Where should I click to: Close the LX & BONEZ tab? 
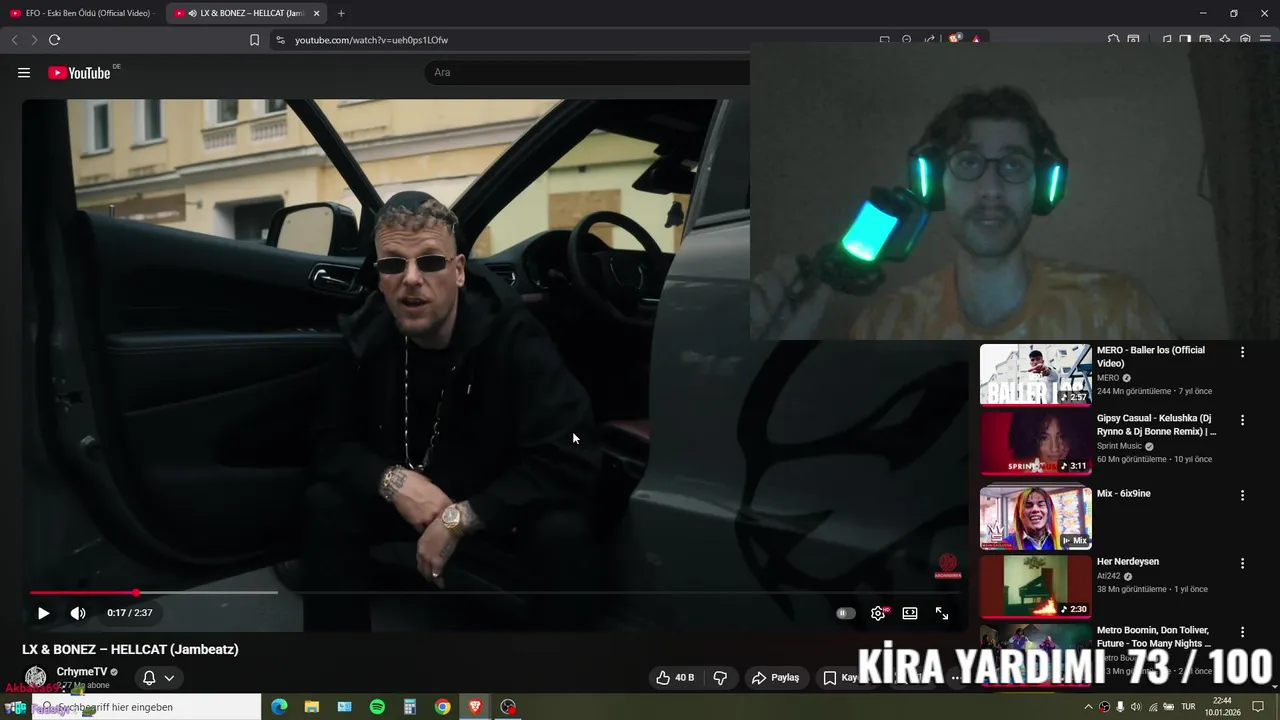(x=317, y=13)
